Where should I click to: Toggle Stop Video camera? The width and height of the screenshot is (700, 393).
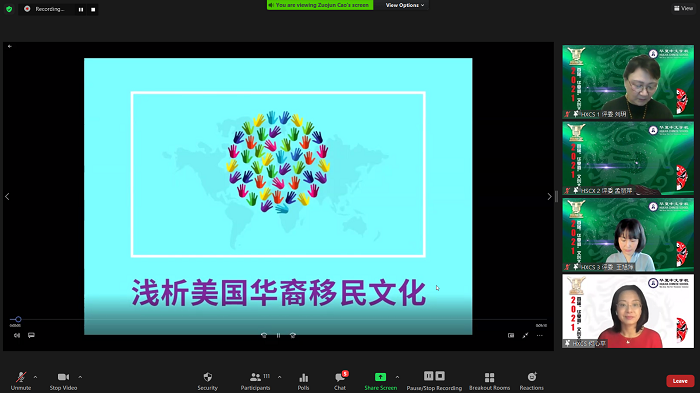(x=63, y=381)
